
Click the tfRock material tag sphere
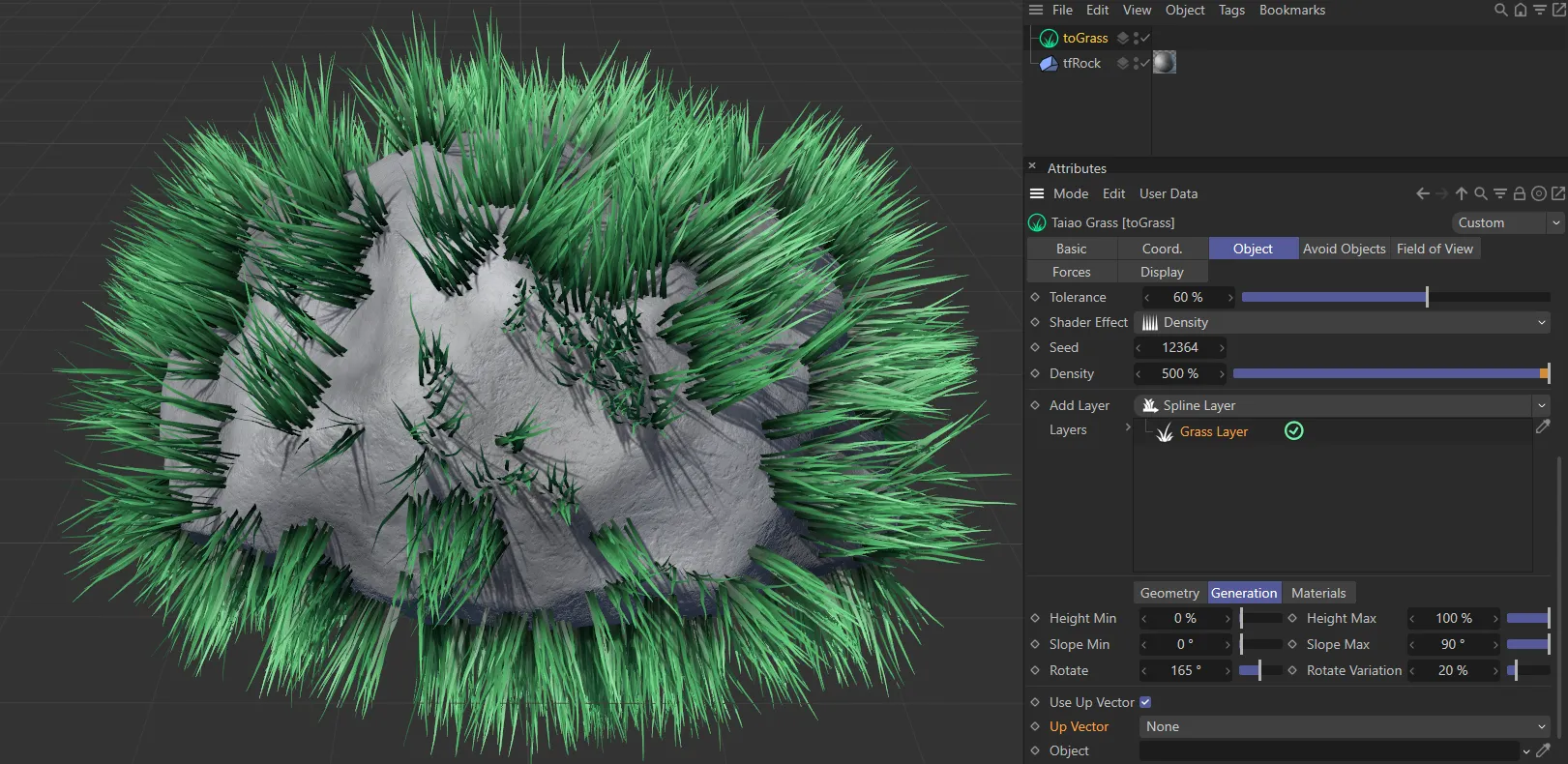[1165, 63]
